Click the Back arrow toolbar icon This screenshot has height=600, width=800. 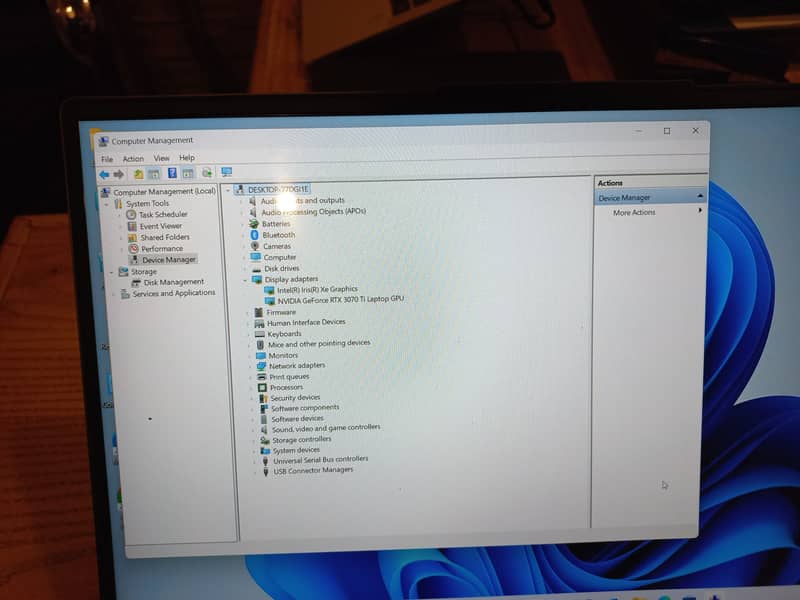pos(104,175)
